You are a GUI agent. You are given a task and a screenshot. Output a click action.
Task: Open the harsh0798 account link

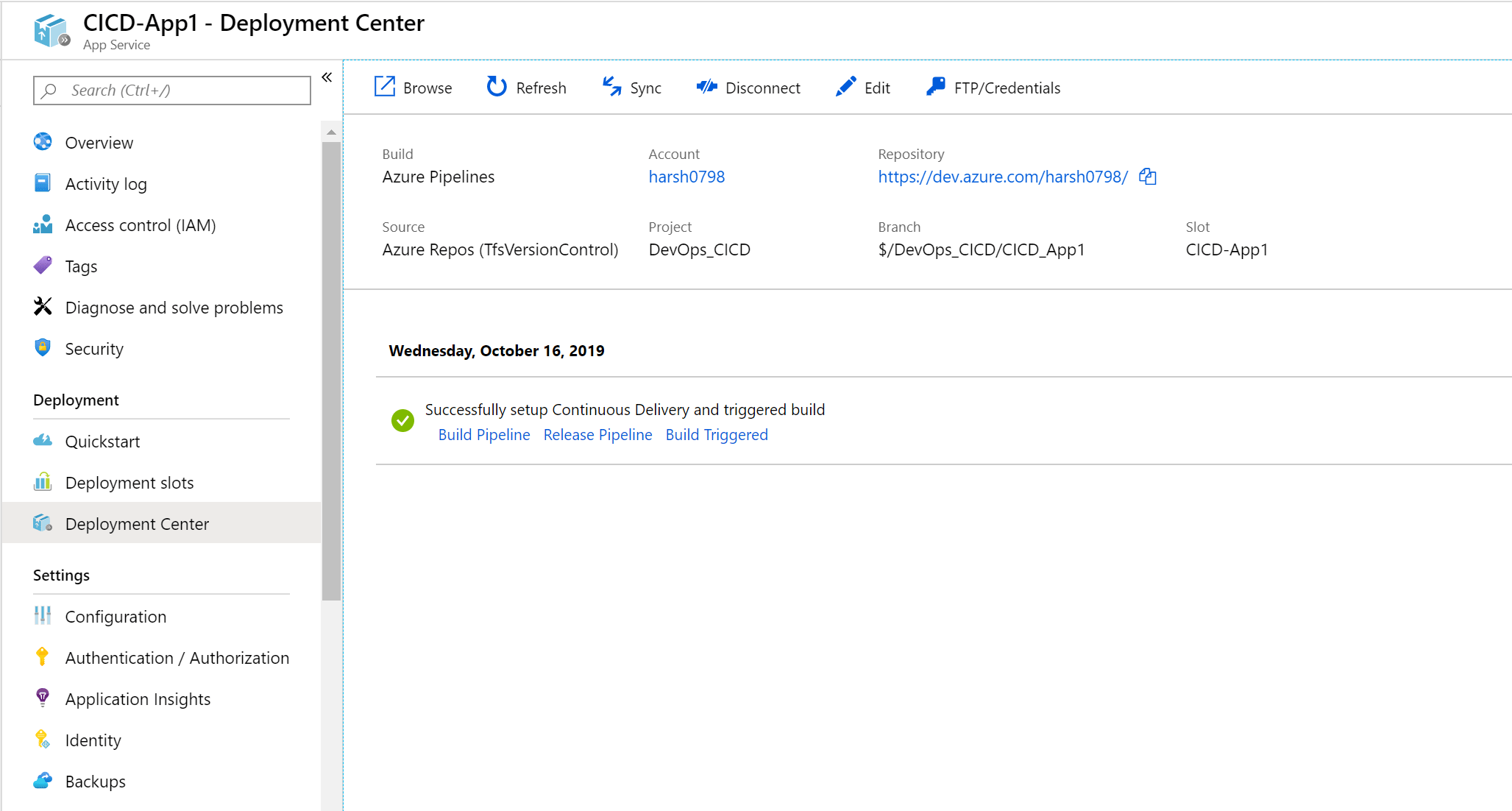(x=686, y=177)
